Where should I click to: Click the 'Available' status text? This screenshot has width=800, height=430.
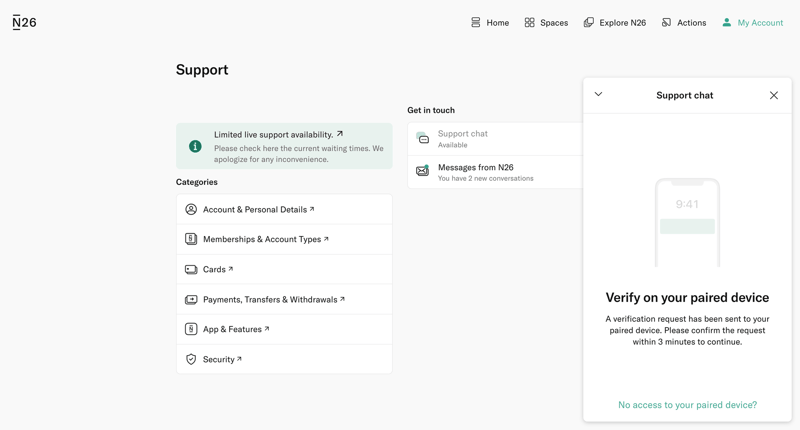tap(453, 145)
